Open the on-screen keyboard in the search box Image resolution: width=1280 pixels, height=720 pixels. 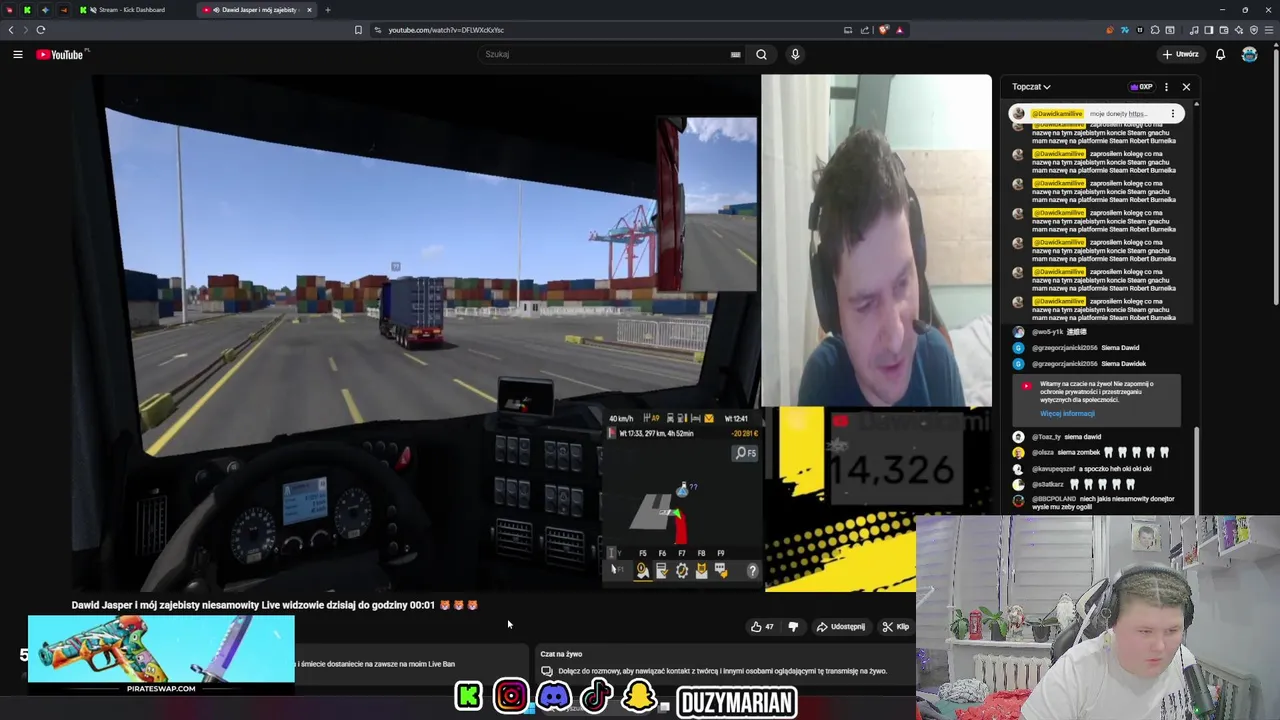736,54
